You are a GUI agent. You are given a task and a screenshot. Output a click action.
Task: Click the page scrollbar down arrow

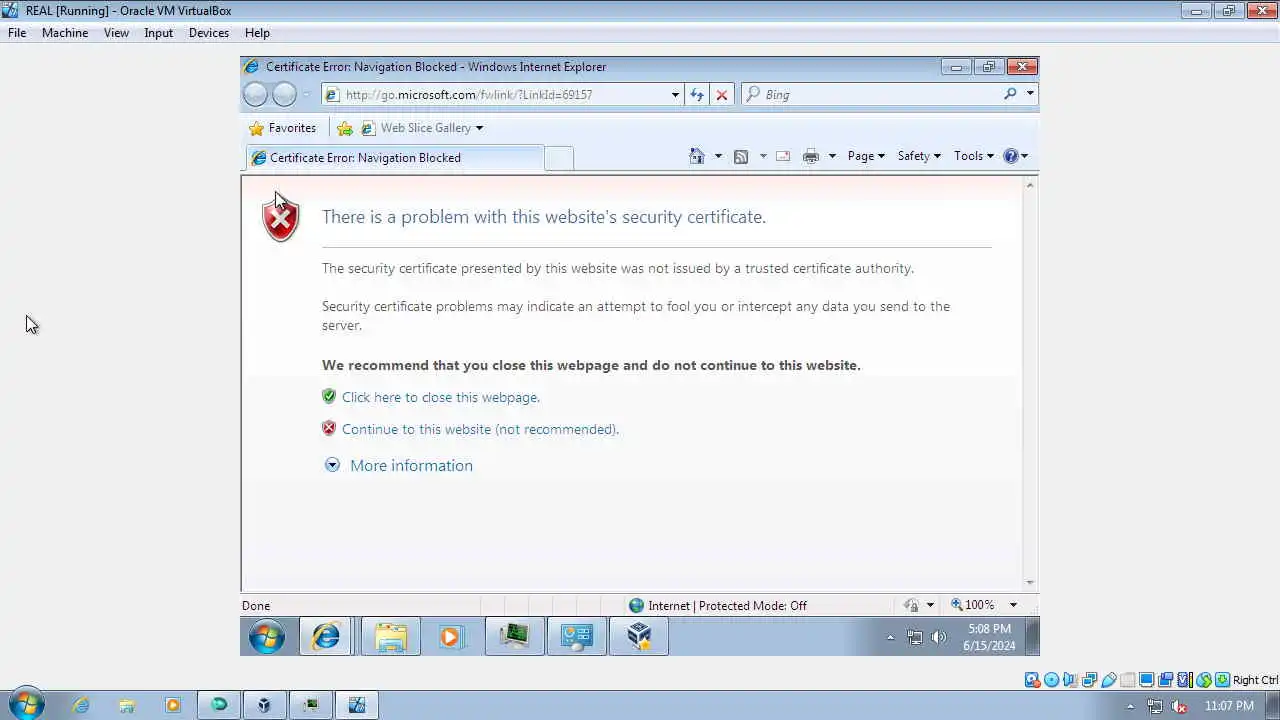(x=1030, y=583)
